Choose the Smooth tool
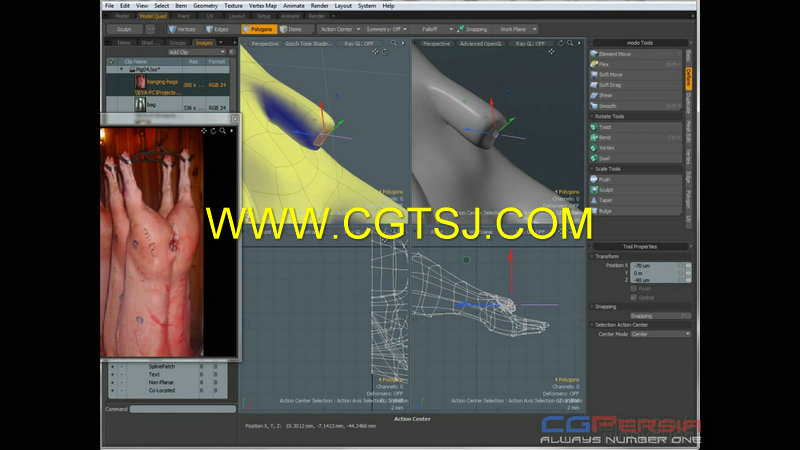 coord(636,106)
